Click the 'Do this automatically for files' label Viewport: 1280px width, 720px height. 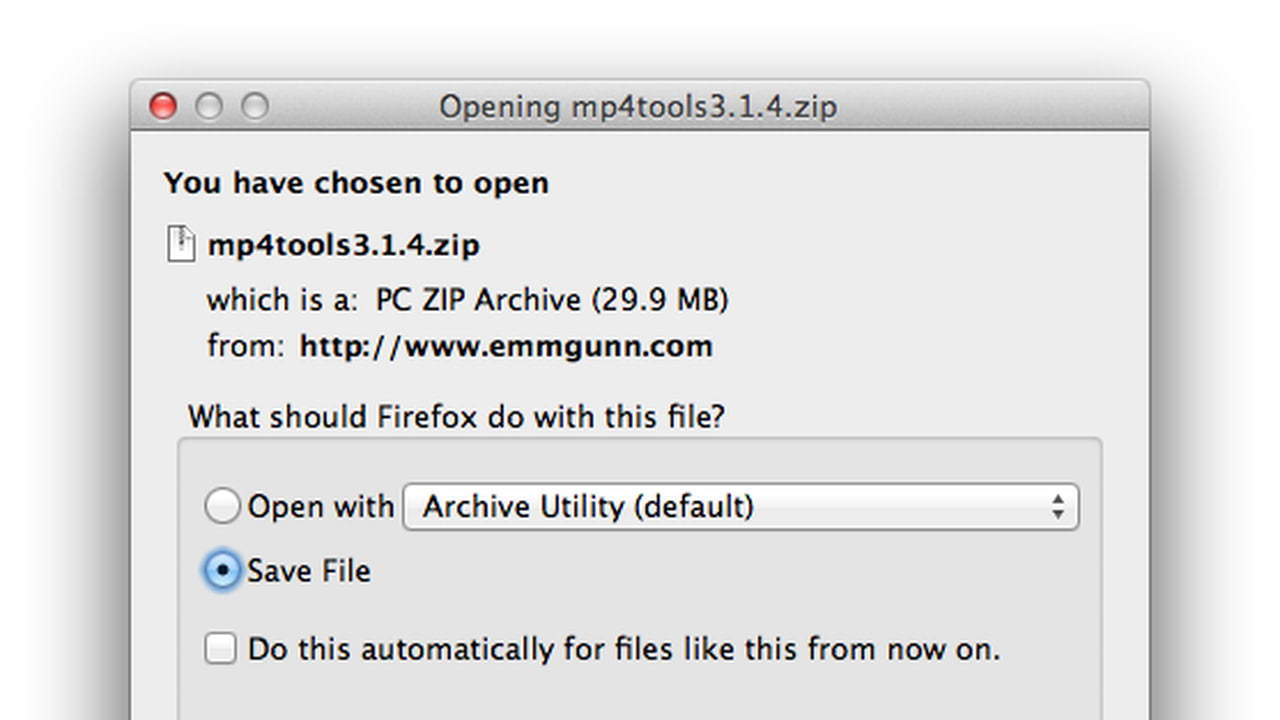click(623, 649)
